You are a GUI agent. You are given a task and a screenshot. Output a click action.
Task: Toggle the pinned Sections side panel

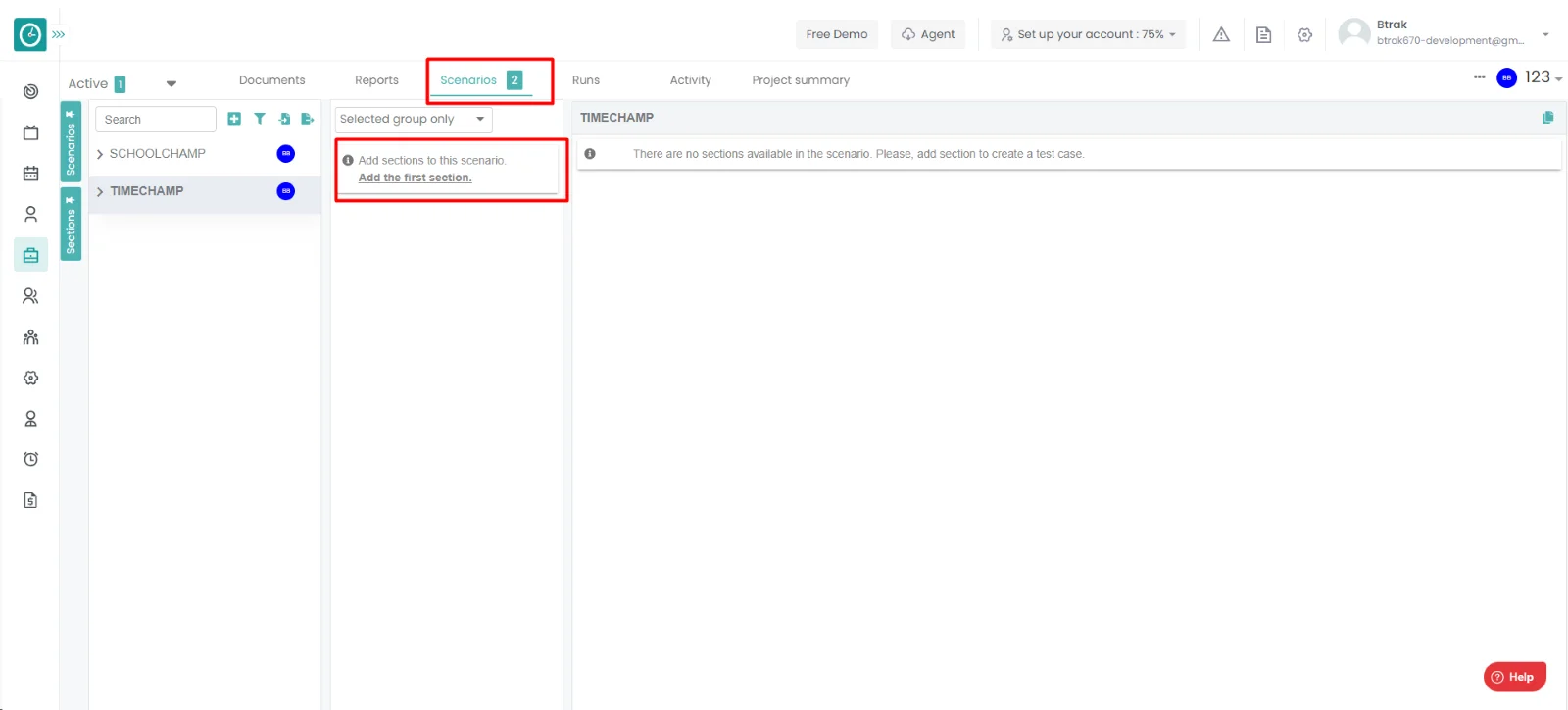71,225
